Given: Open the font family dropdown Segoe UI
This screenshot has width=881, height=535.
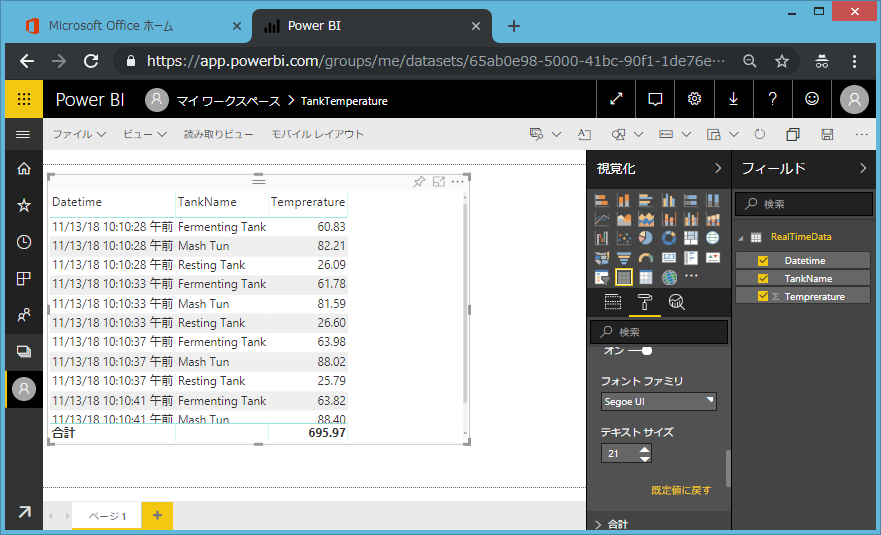Looking at the screenshot, I should click(x=659, y=401).
